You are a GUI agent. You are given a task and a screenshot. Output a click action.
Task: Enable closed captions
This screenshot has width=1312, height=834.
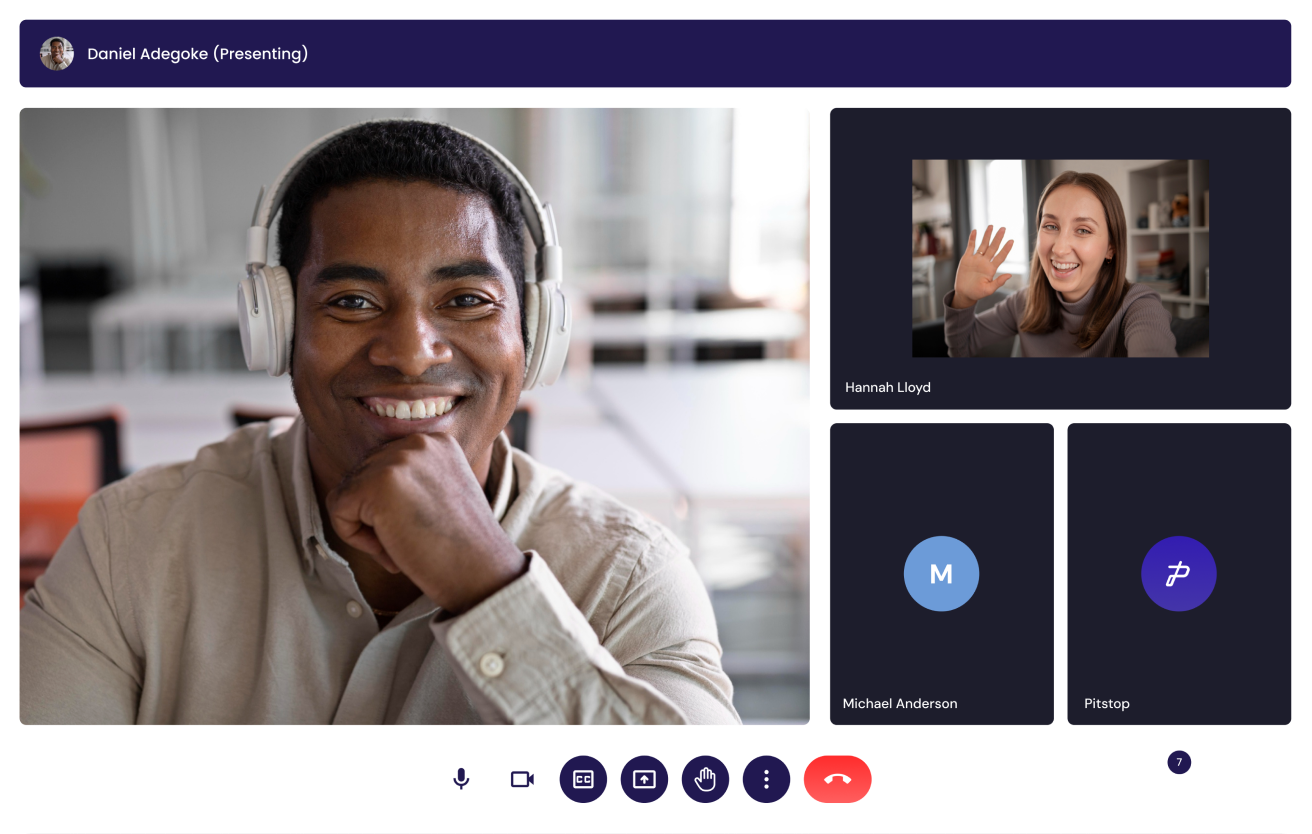tap(583, 779)
